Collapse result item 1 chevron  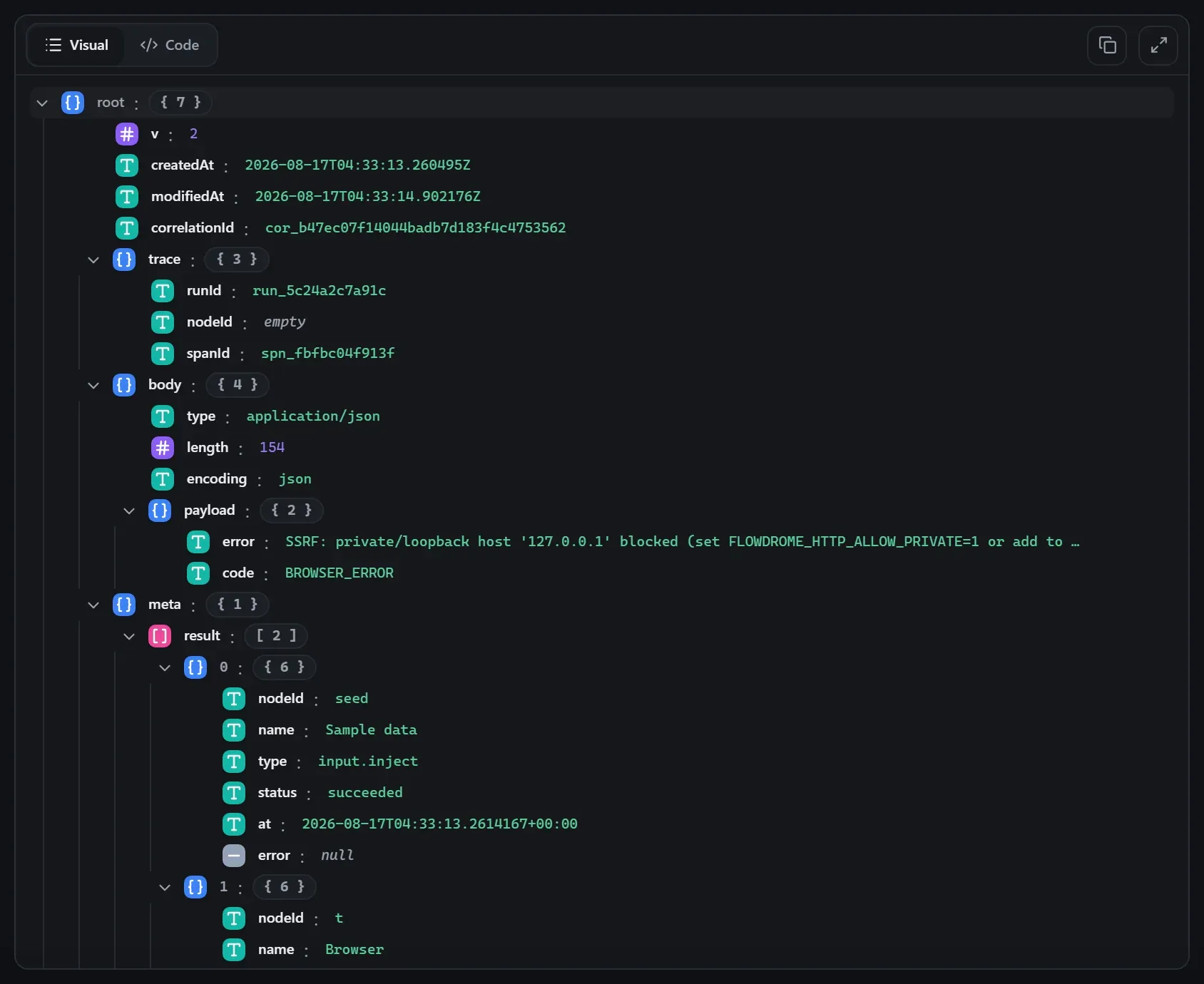[165, 887]
